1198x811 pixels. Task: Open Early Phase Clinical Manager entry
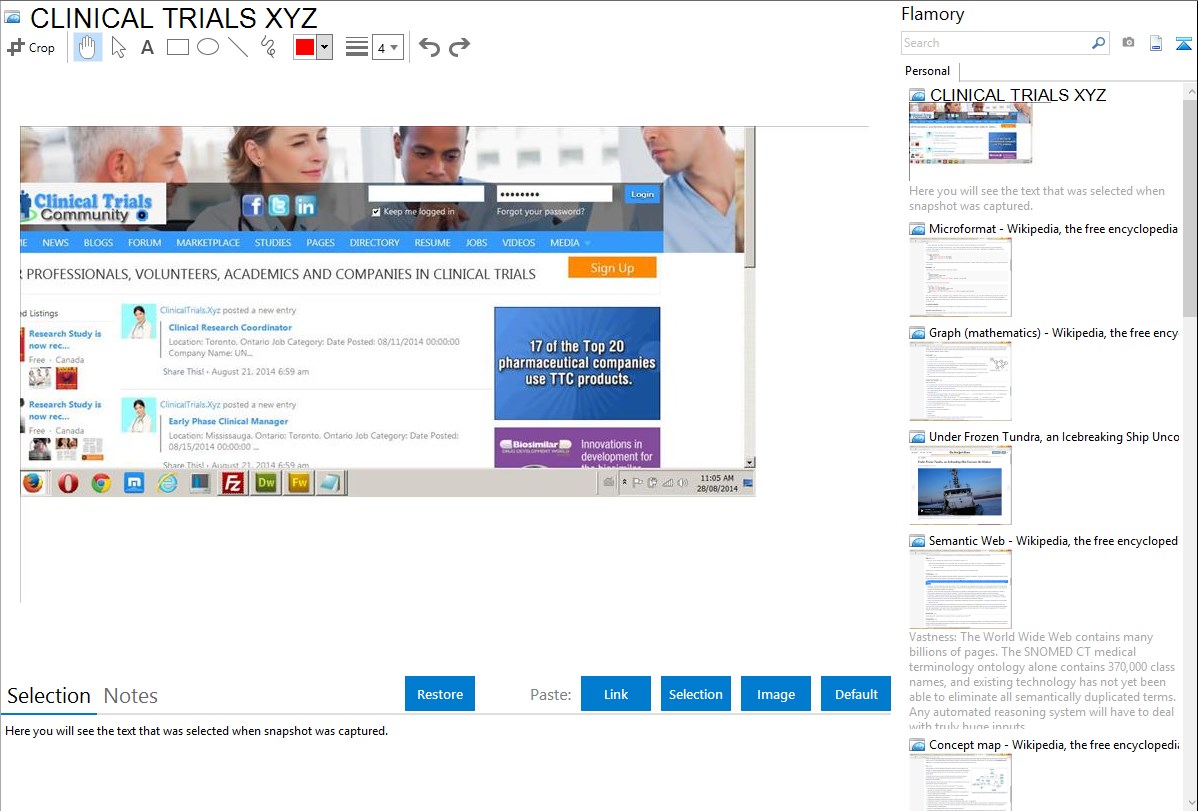tap(228, 421)
